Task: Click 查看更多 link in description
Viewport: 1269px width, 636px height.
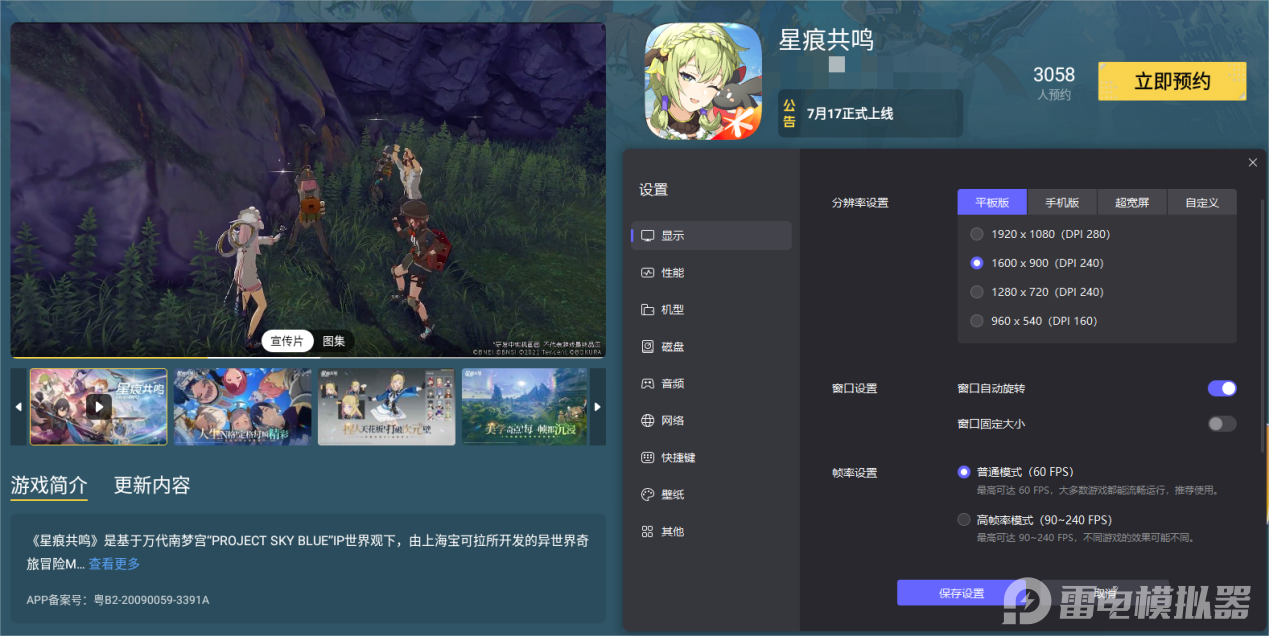Action: [x=114, y=564]
